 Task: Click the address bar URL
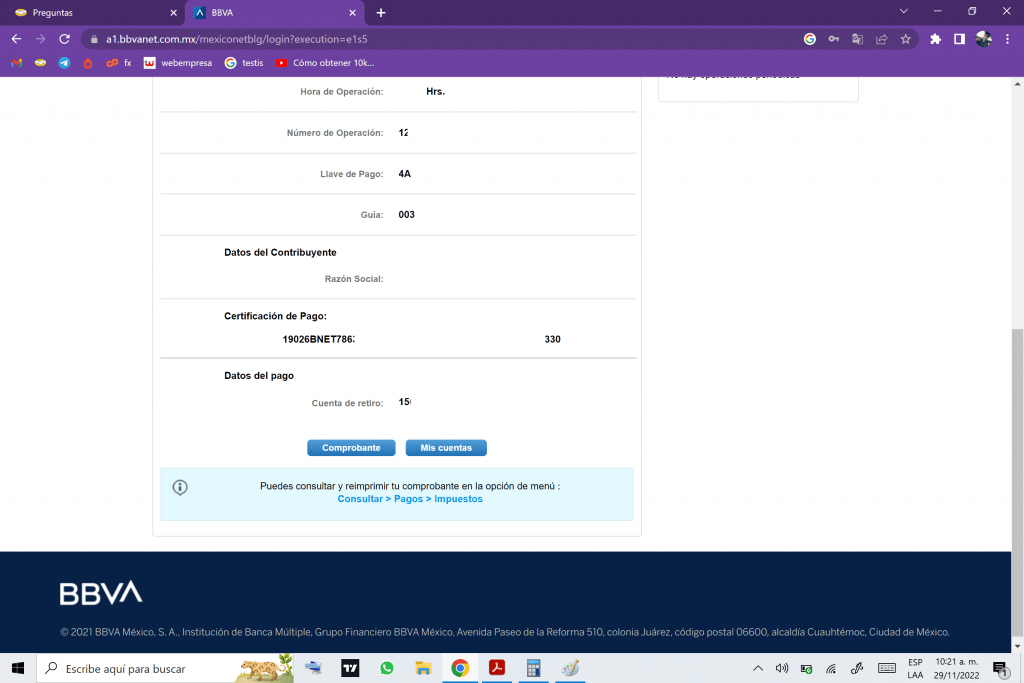tap(236, 39)
